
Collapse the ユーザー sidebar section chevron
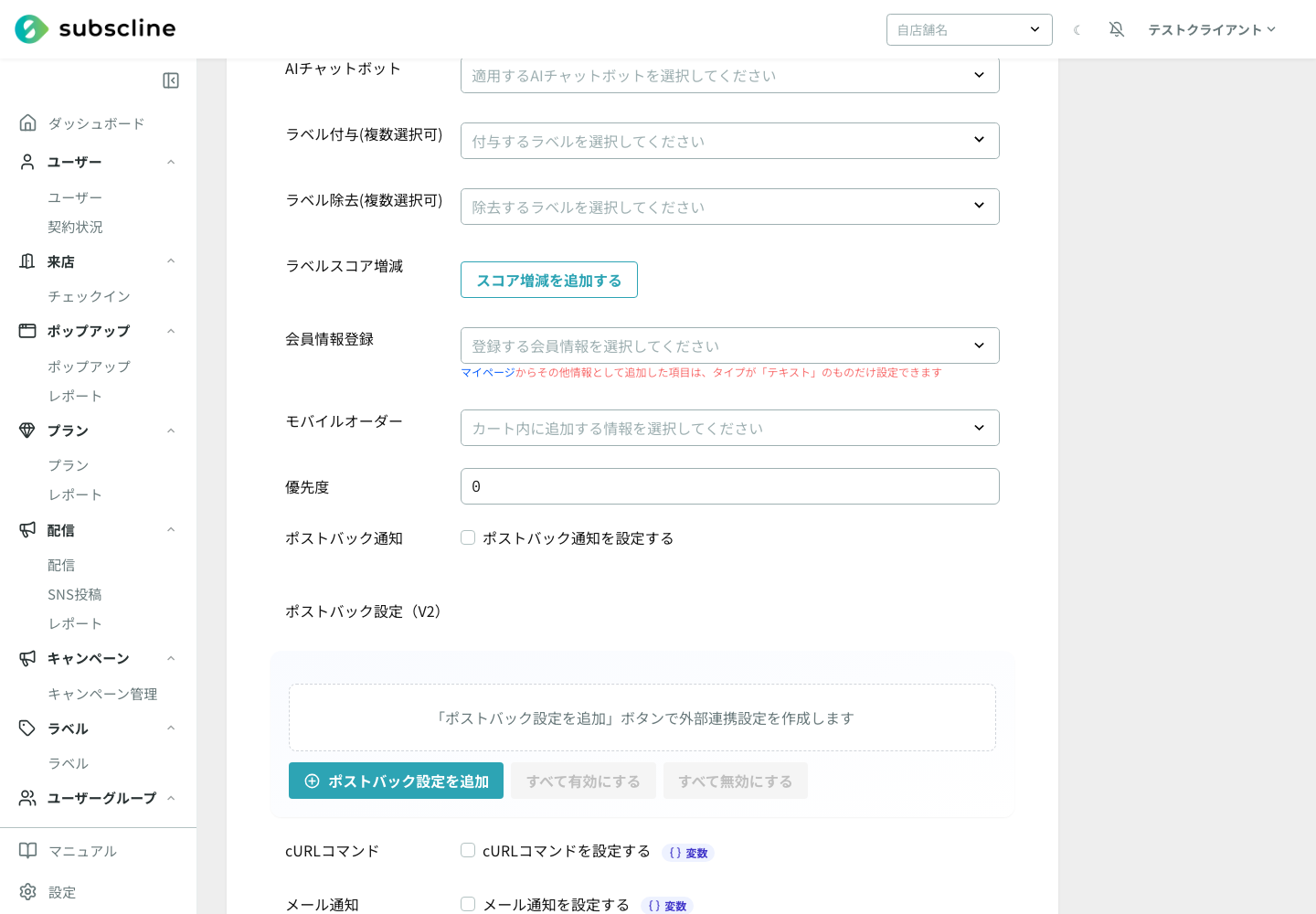click(171, 162)
